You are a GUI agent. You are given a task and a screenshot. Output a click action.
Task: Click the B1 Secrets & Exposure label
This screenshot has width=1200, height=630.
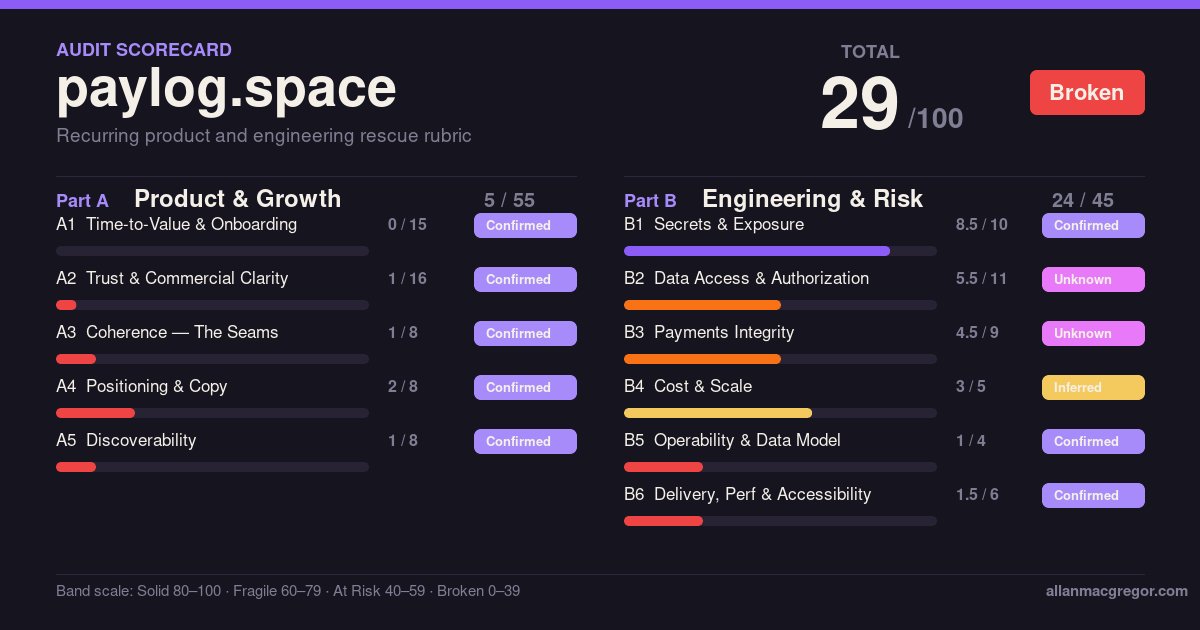(x=714, y=225)
